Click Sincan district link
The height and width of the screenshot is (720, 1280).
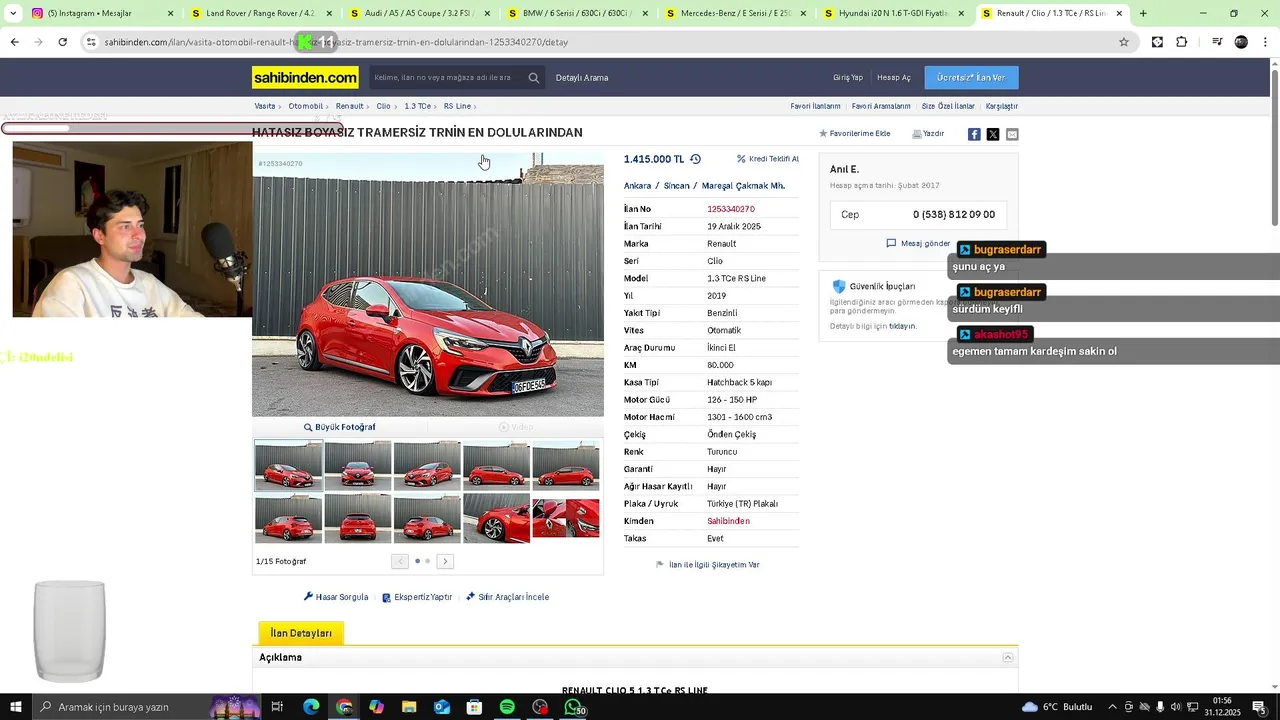click(677, 186)
